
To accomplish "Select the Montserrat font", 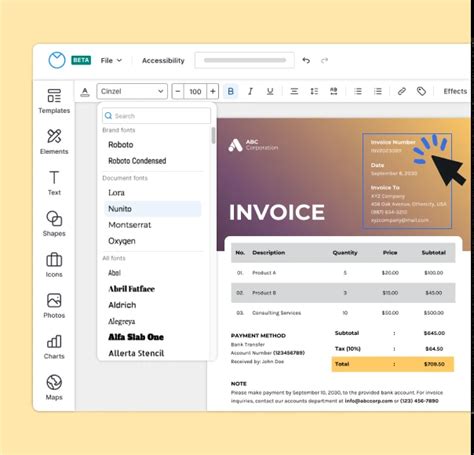I will point(130,225).
